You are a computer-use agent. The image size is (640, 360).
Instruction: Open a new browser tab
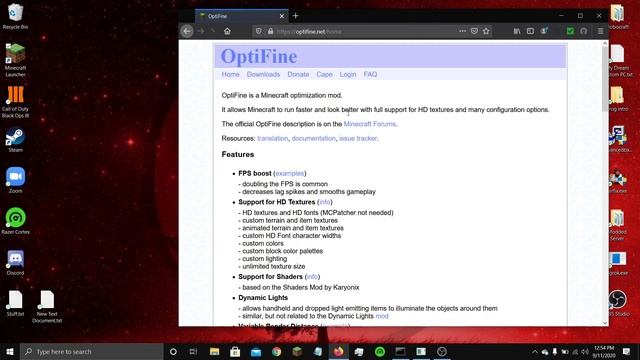tap(296, 16)
